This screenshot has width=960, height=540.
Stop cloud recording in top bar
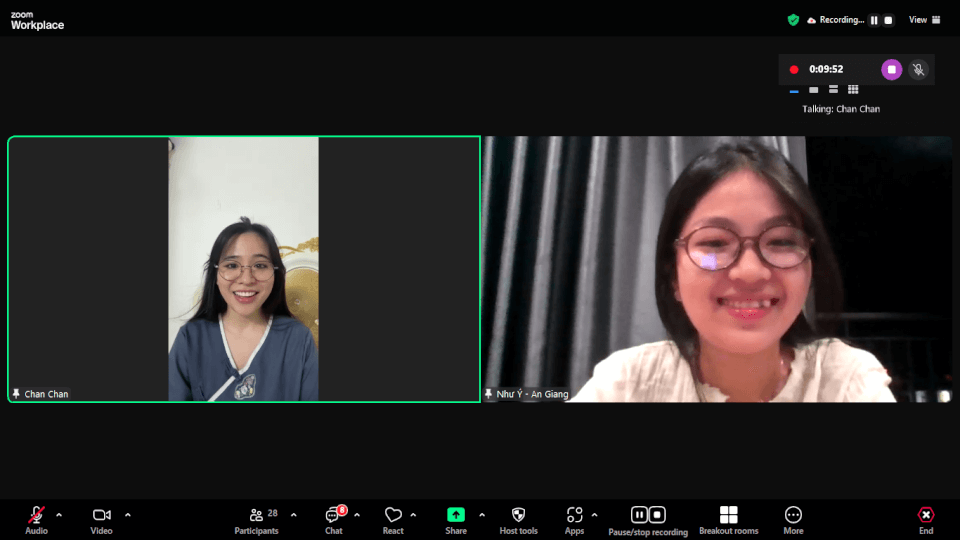click(888, 20)
